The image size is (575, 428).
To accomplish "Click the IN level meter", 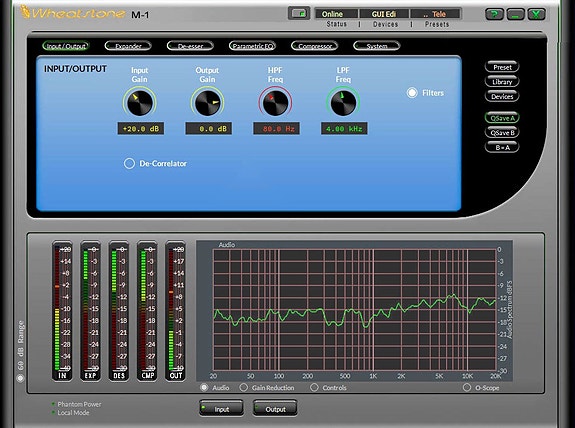I will 62,311.
